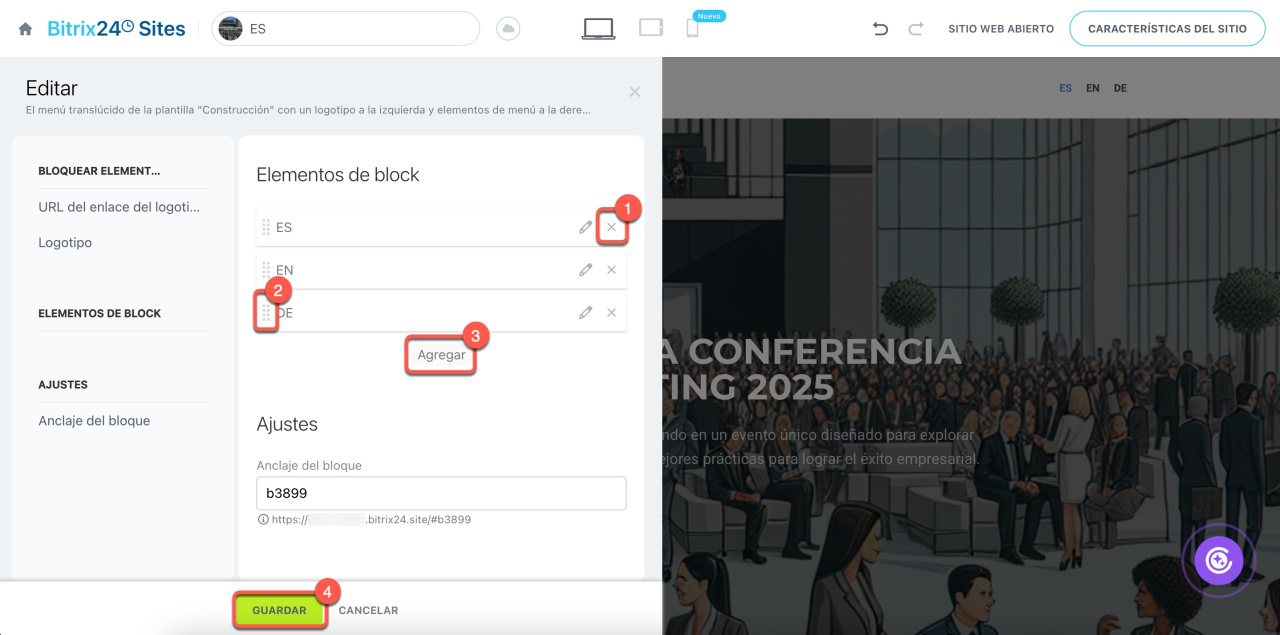Viewport: 1280px width, 635px height.
Task: Switch to desktop preview mode
Action: coord(598,29)
